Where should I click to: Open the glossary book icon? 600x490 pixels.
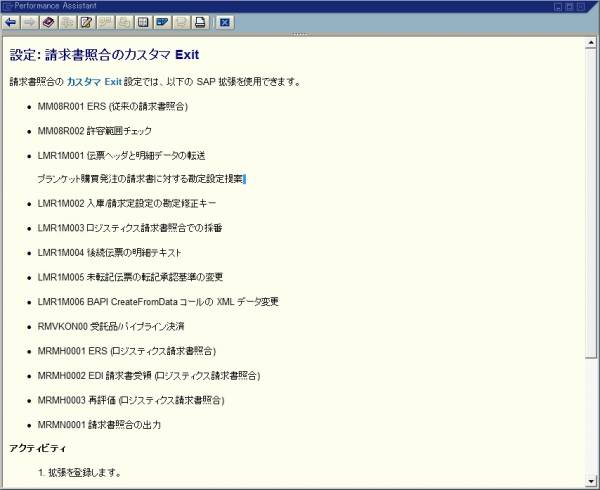click(x=48, y=22)
